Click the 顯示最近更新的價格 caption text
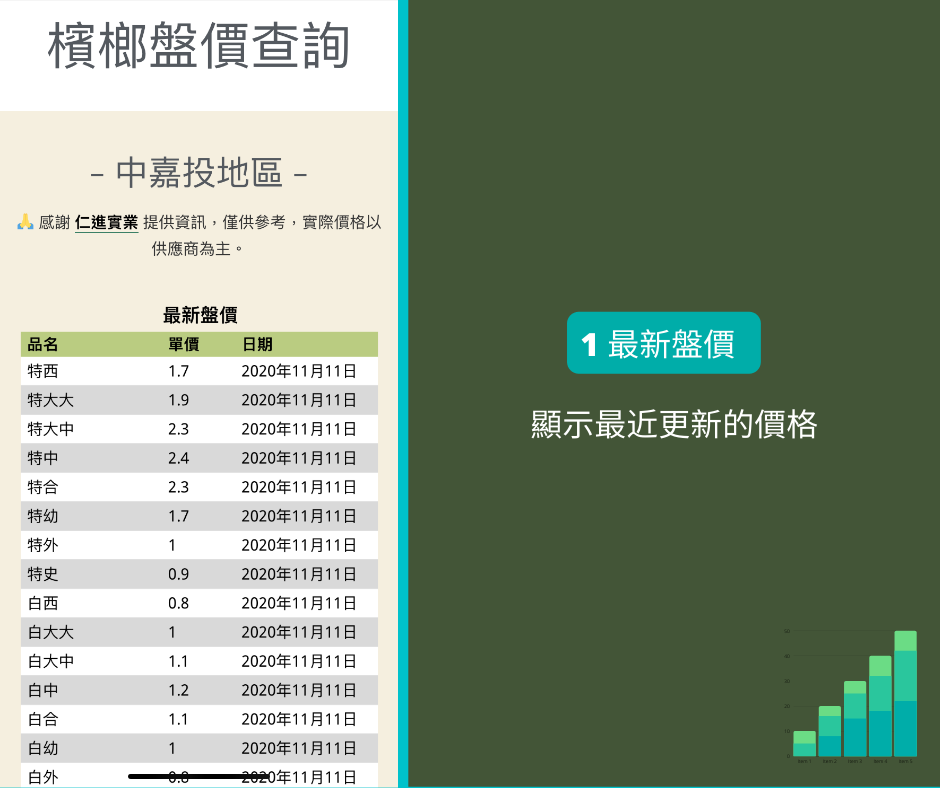Viewport: 940px width, 788px height. pyautogui.click(x=674, y=425)
